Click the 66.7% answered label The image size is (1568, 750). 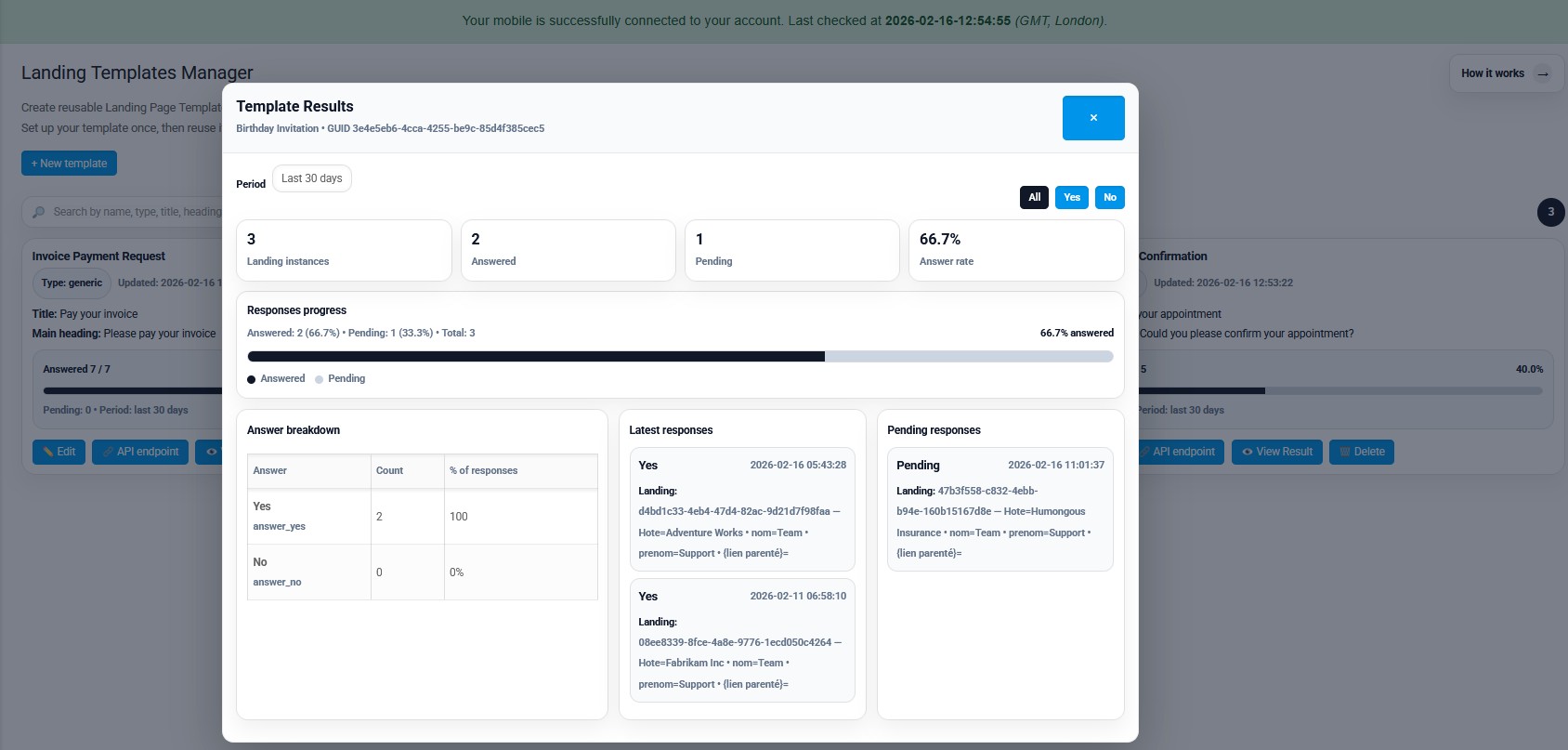(1077, 333)
